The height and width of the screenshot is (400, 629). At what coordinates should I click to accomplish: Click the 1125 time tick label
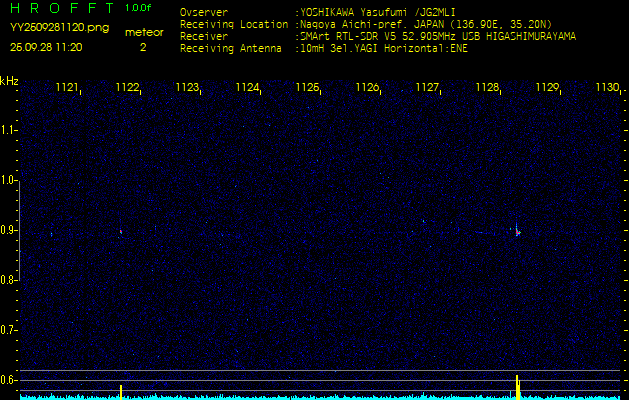pos(308,88)
